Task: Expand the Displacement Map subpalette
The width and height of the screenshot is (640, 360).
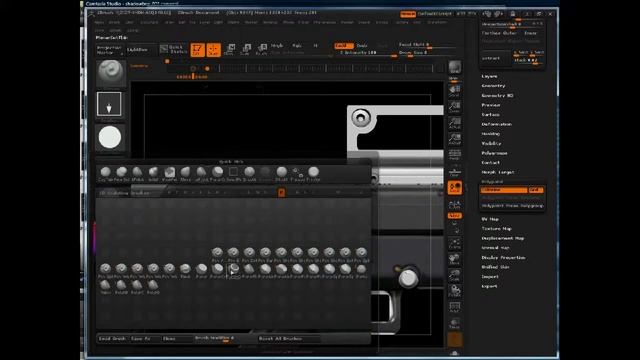Action: click(502, 238)
